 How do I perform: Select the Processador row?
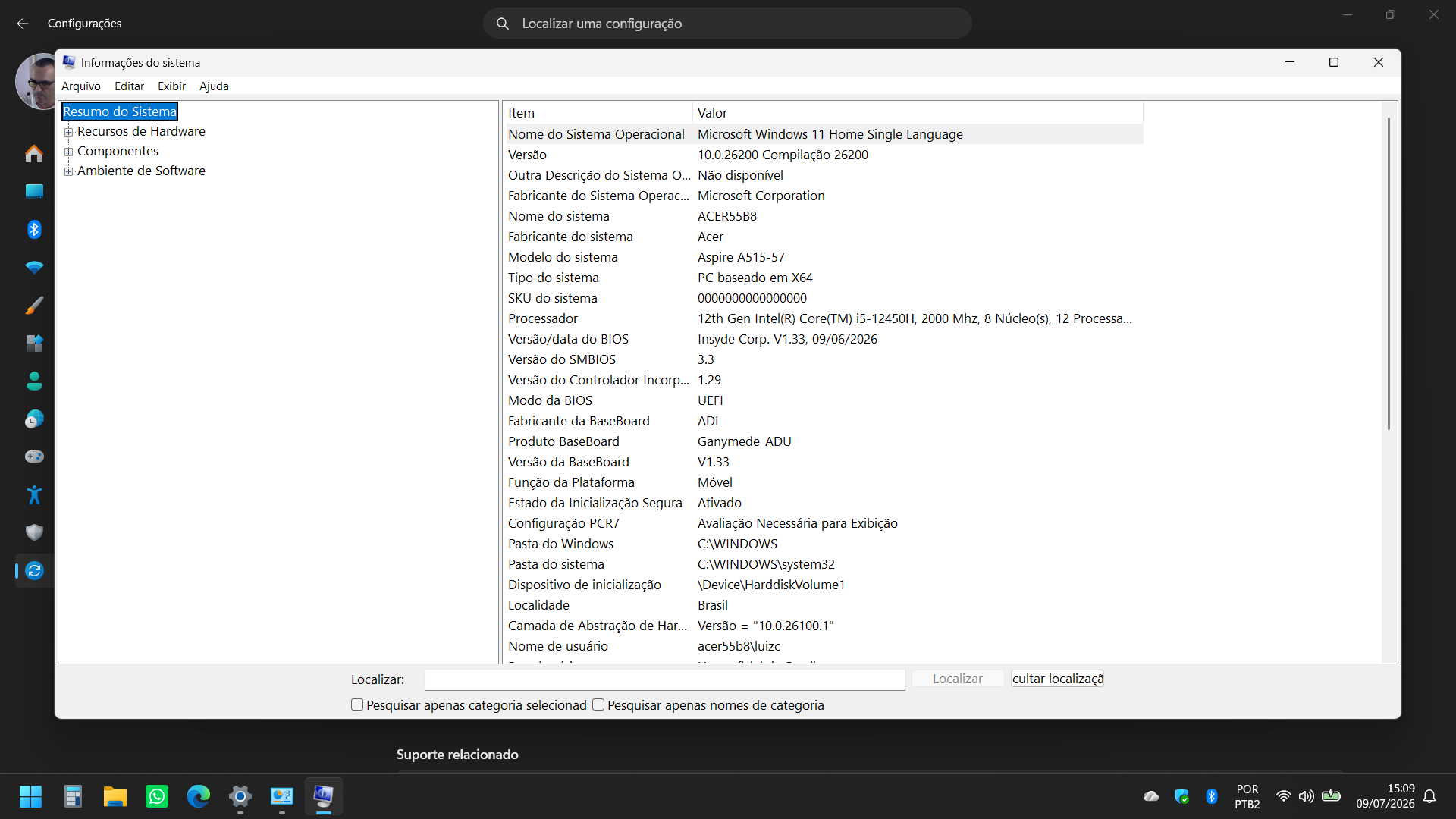(824, 318)
